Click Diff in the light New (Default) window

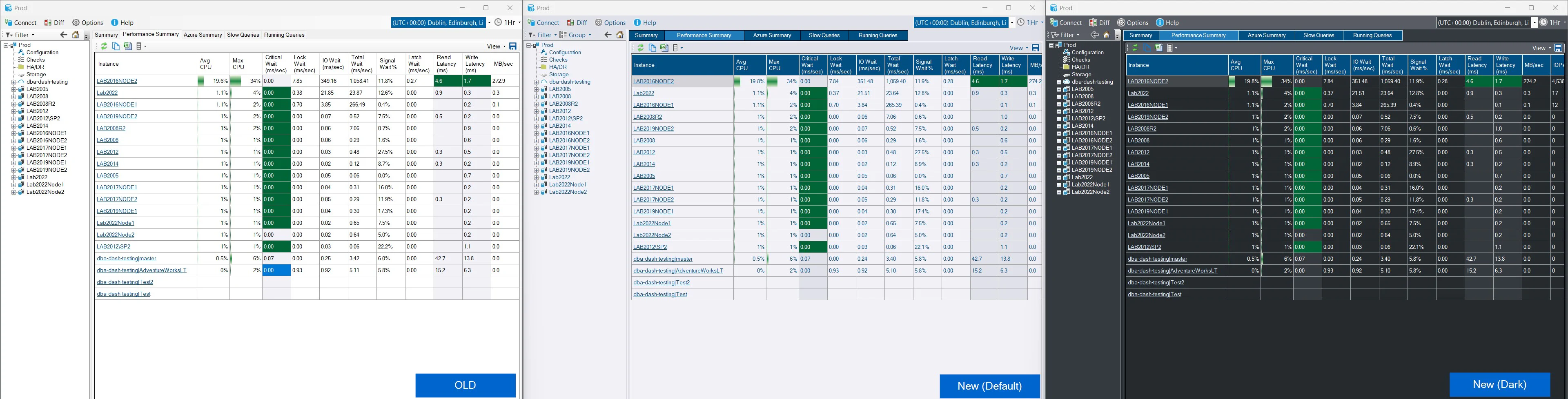[577, 22]
